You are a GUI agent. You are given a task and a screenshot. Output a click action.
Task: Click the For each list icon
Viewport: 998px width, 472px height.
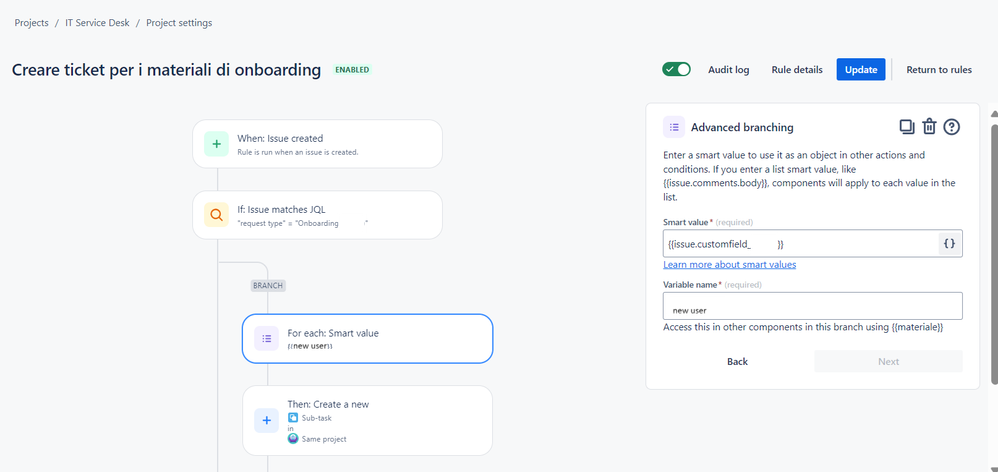point(266,338)
